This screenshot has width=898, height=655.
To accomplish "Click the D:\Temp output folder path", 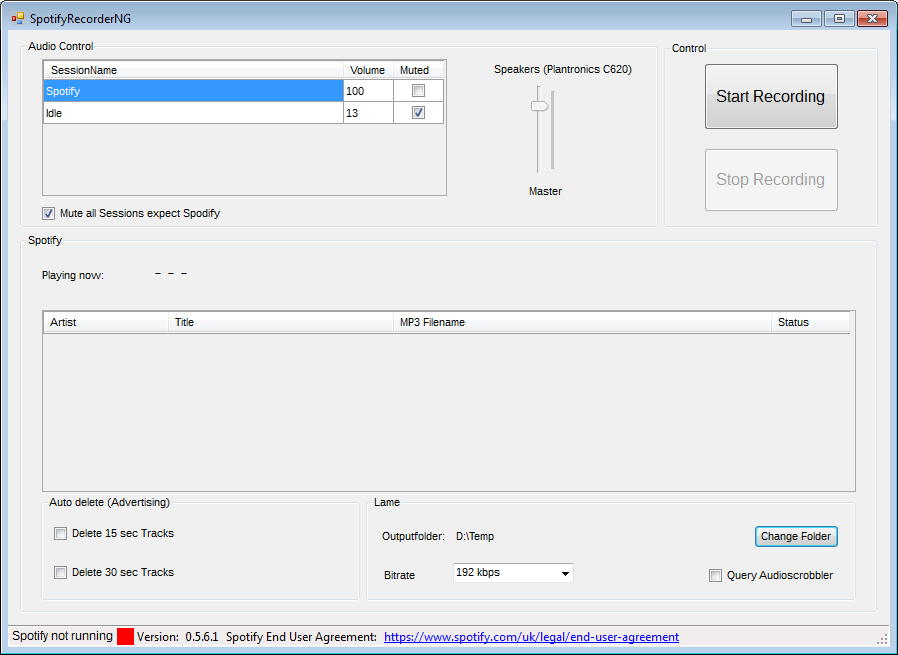I will click(475, 536).
